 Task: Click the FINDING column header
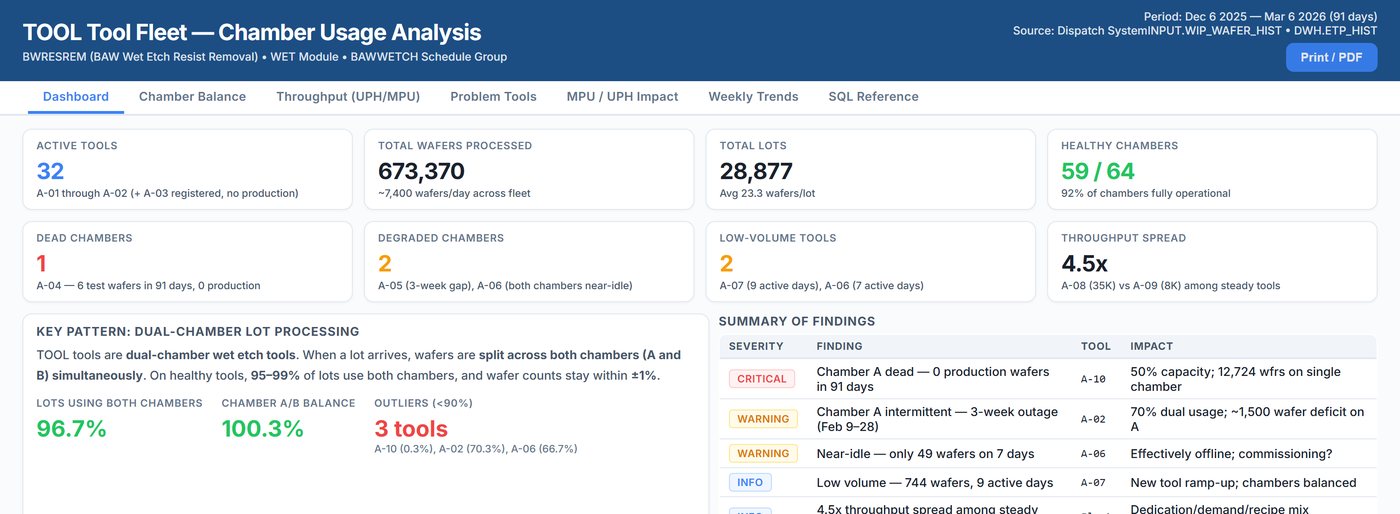[839, 346]
